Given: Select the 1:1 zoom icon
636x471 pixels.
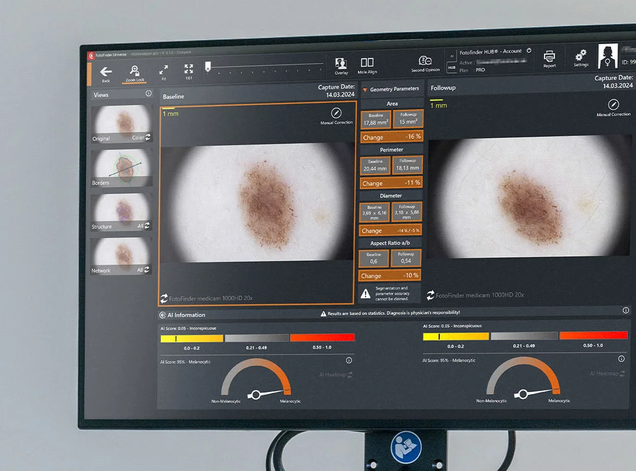Looking at the screenshot, I should [x=189, y=69].
